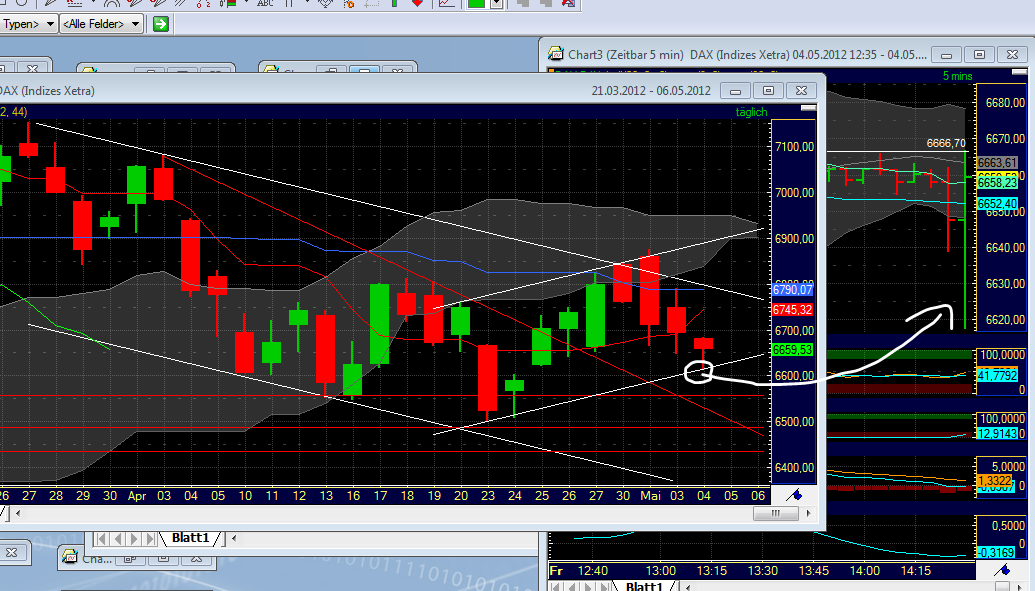Click the daily chart scrollbar thumb

[x=776, y=513]
